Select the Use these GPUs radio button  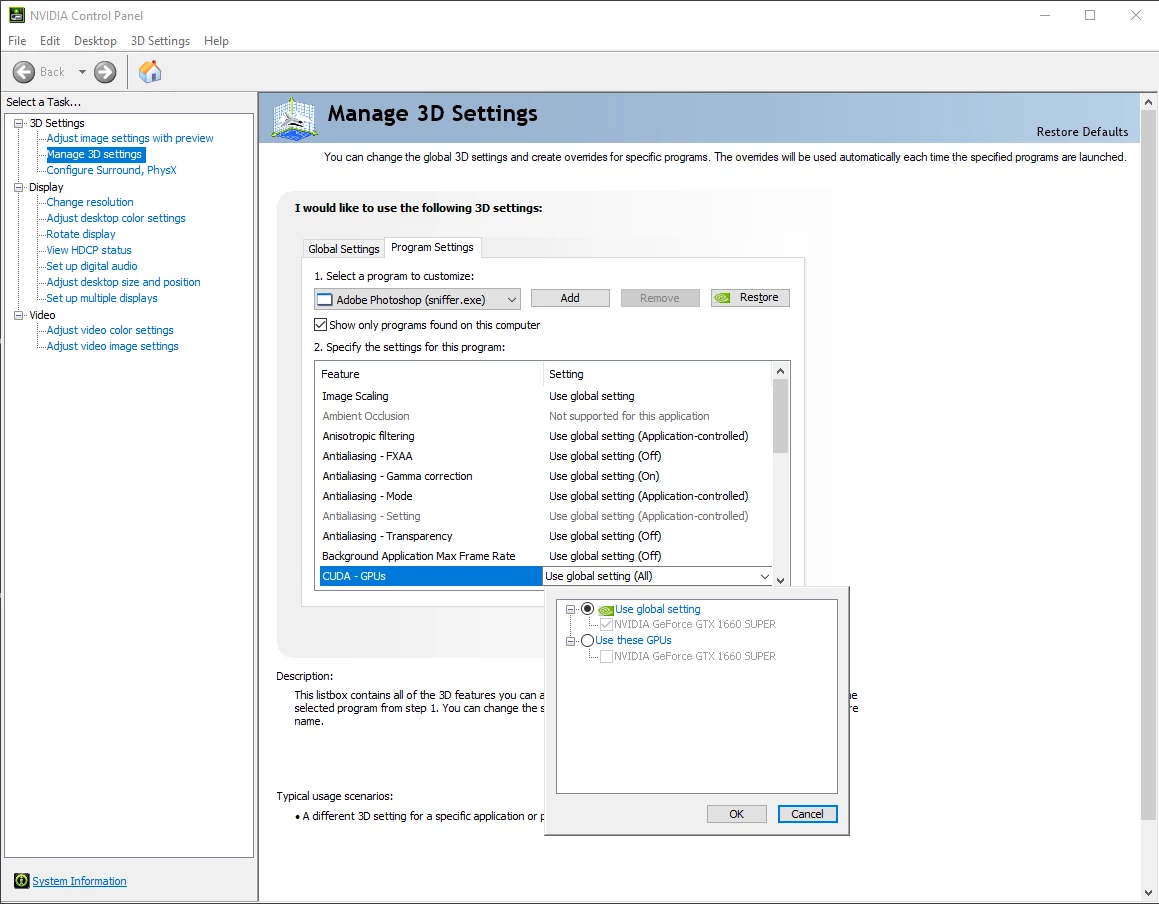(x=588, y=640)
